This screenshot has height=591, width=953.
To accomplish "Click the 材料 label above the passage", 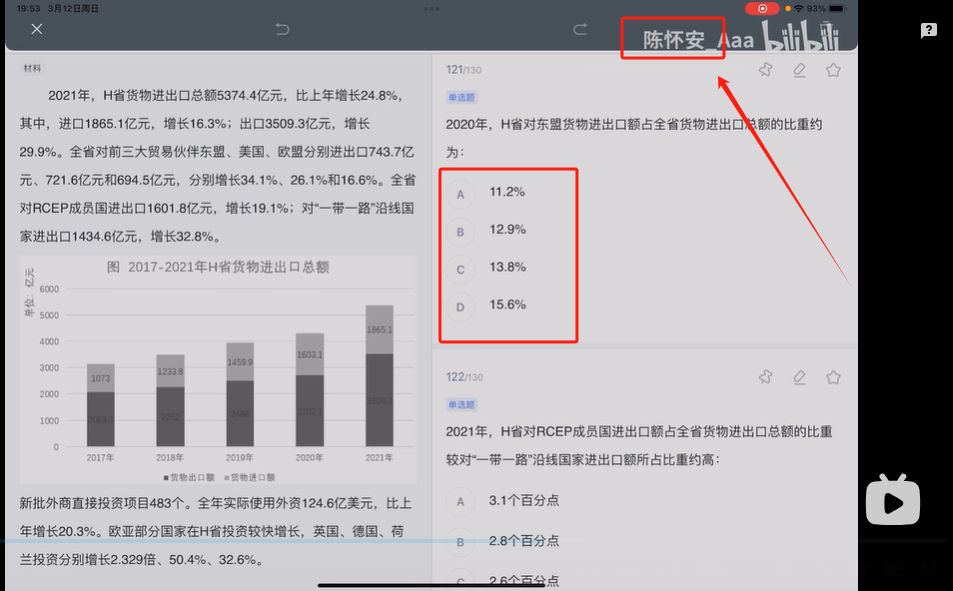I will point(32,68).
